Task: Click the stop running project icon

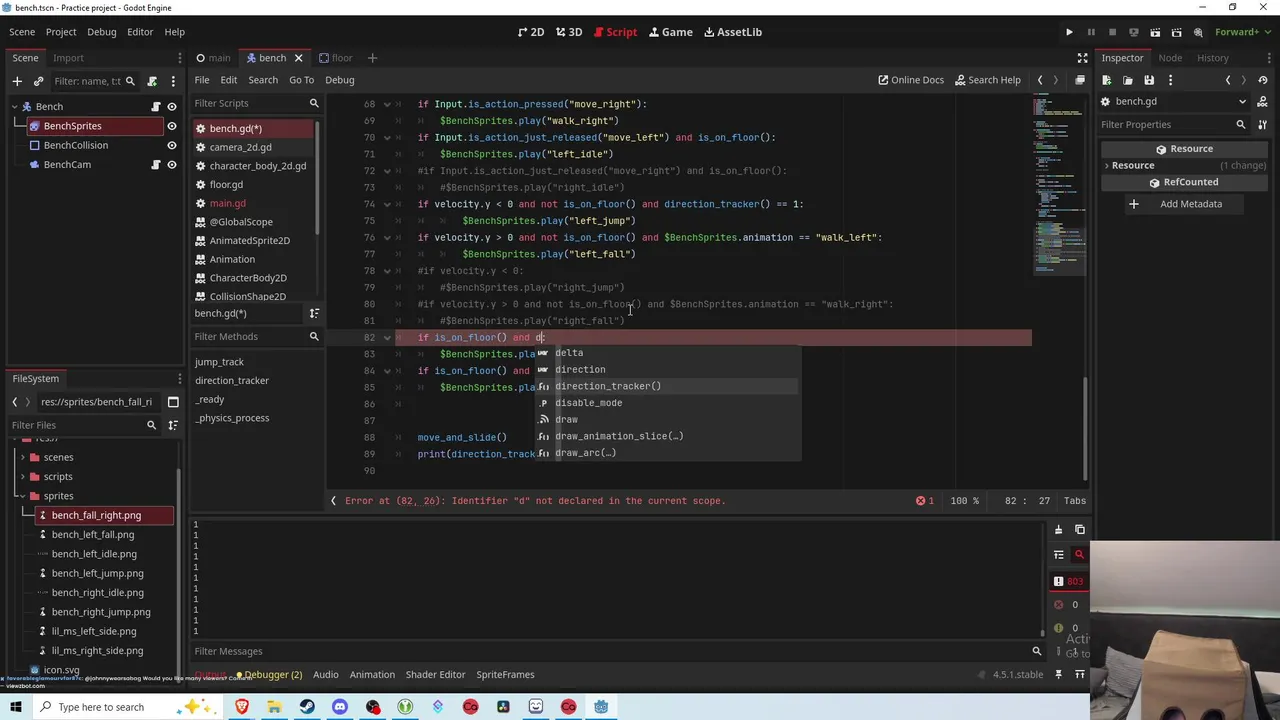Action: click(1112, 32)
